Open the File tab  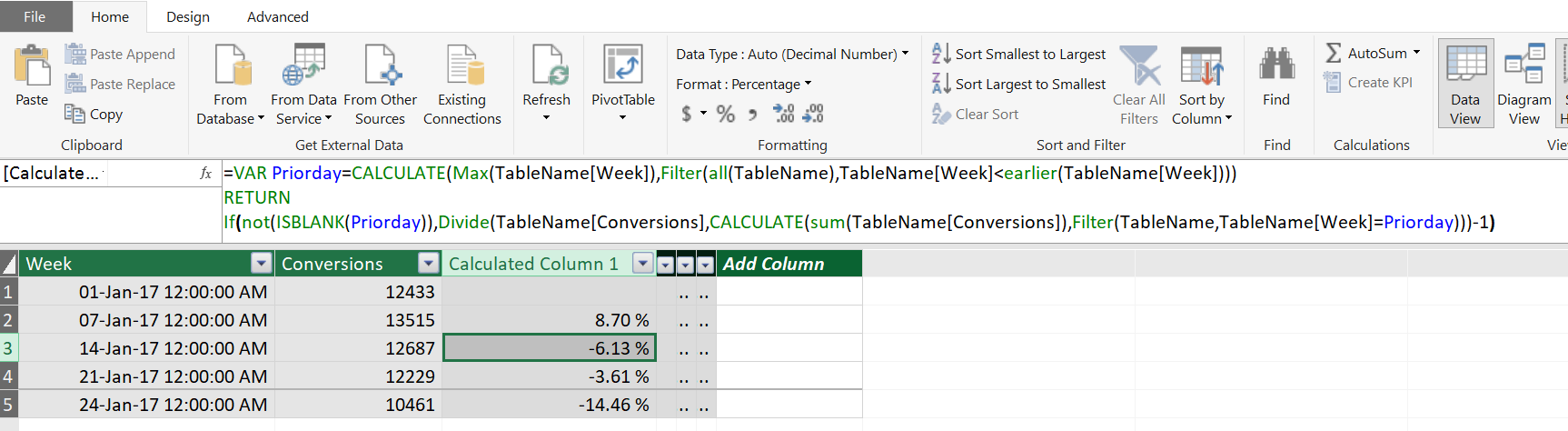35,16
